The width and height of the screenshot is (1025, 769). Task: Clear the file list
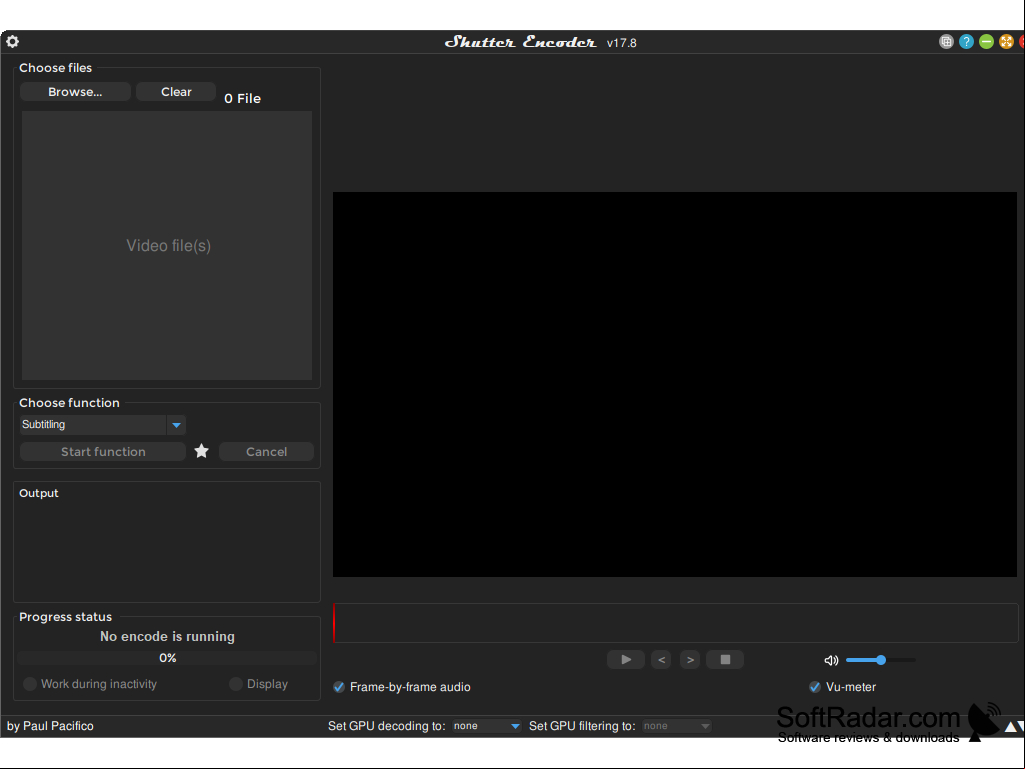tap(176, 92)
